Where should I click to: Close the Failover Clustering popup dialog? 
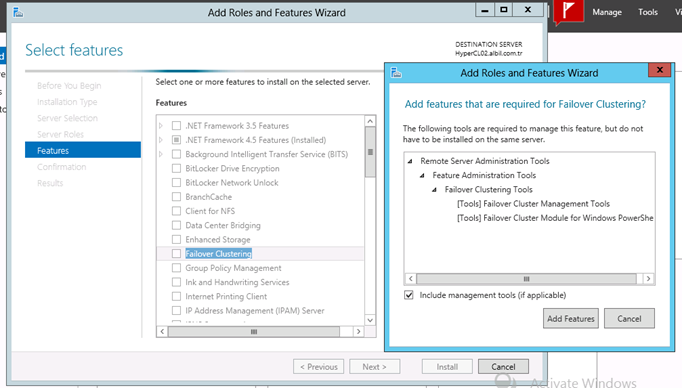coord(659,70)
